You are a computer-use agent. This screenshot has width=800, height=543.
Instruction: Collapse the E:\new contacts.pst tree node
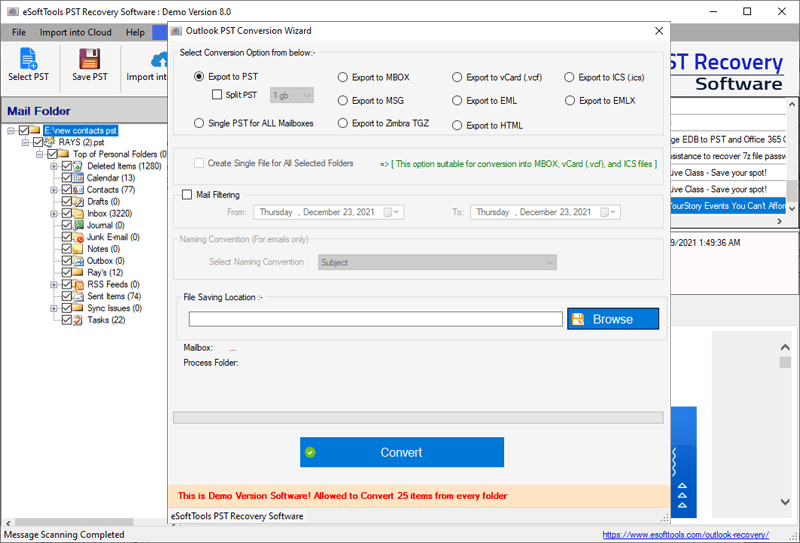(x=11, y=131)
